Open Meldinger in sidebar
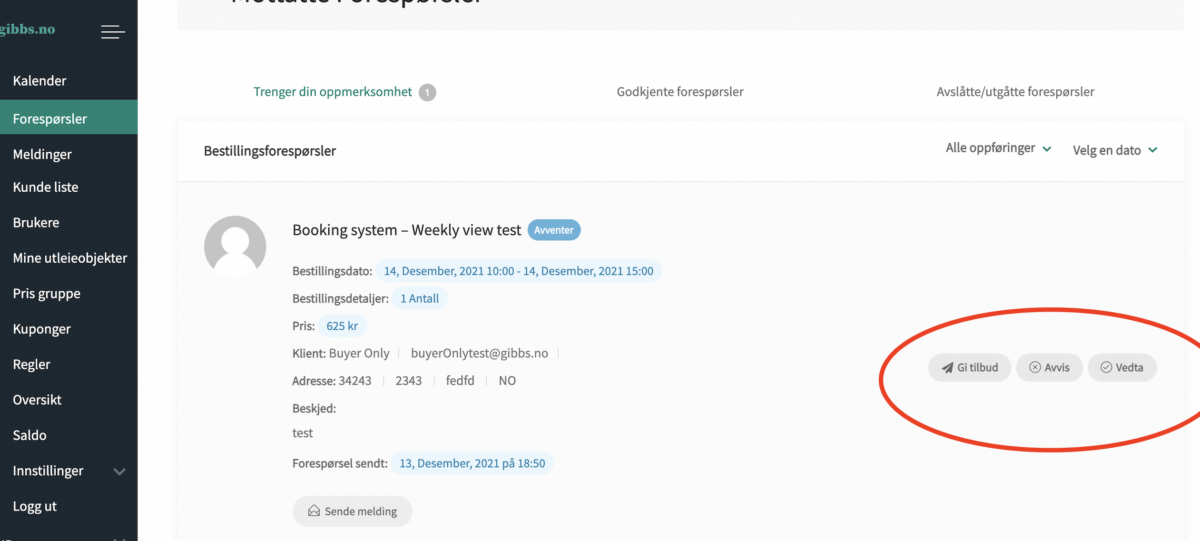This screenshot has height=541, width=1200. click(42, 155)
